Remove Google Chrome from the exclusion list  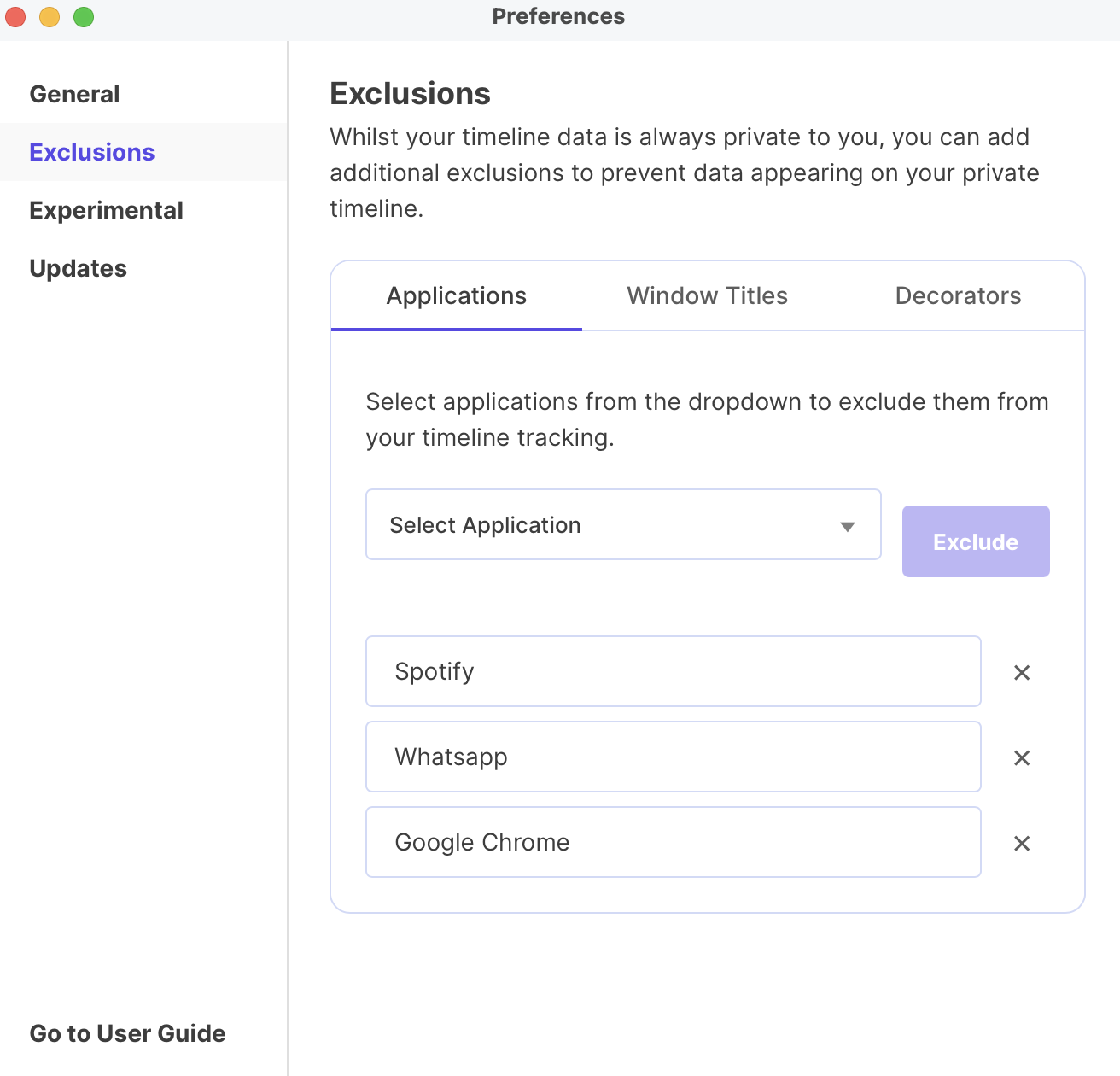(x=1021, y=843)
